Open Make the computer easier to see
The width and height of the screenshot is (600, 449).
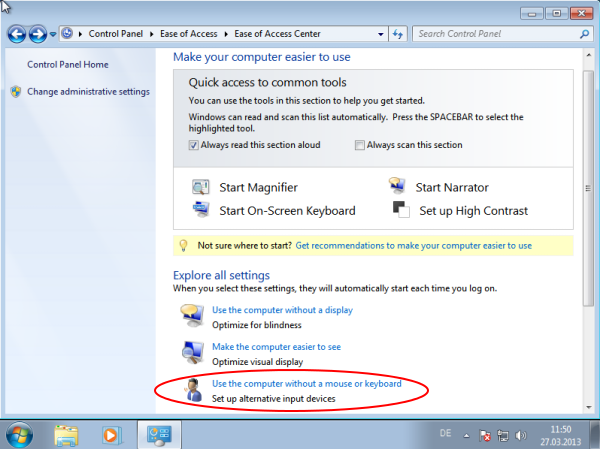276,346
